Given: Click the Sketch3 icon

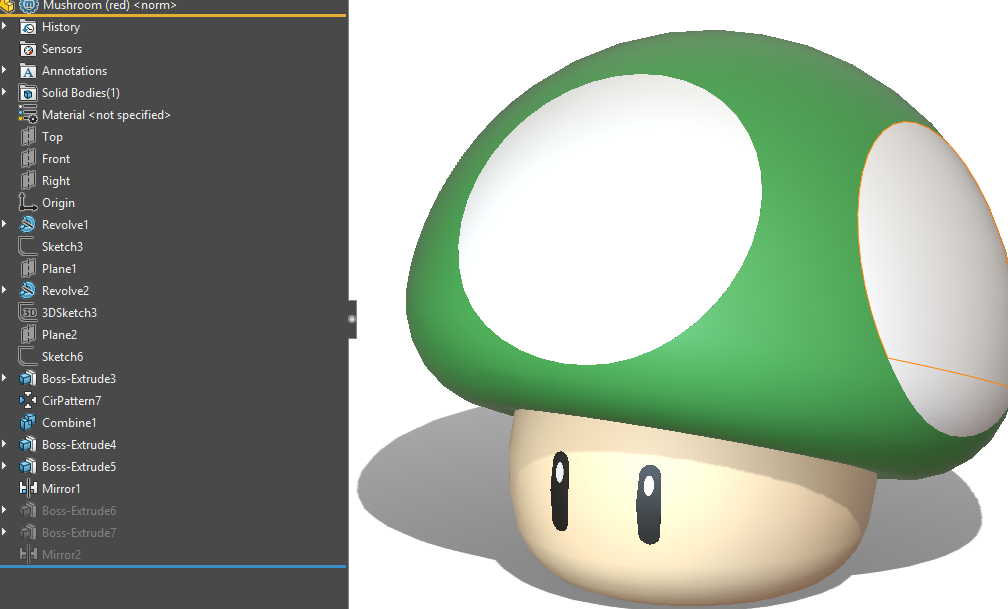Looking at the screenshot, I should pos(28,246).
